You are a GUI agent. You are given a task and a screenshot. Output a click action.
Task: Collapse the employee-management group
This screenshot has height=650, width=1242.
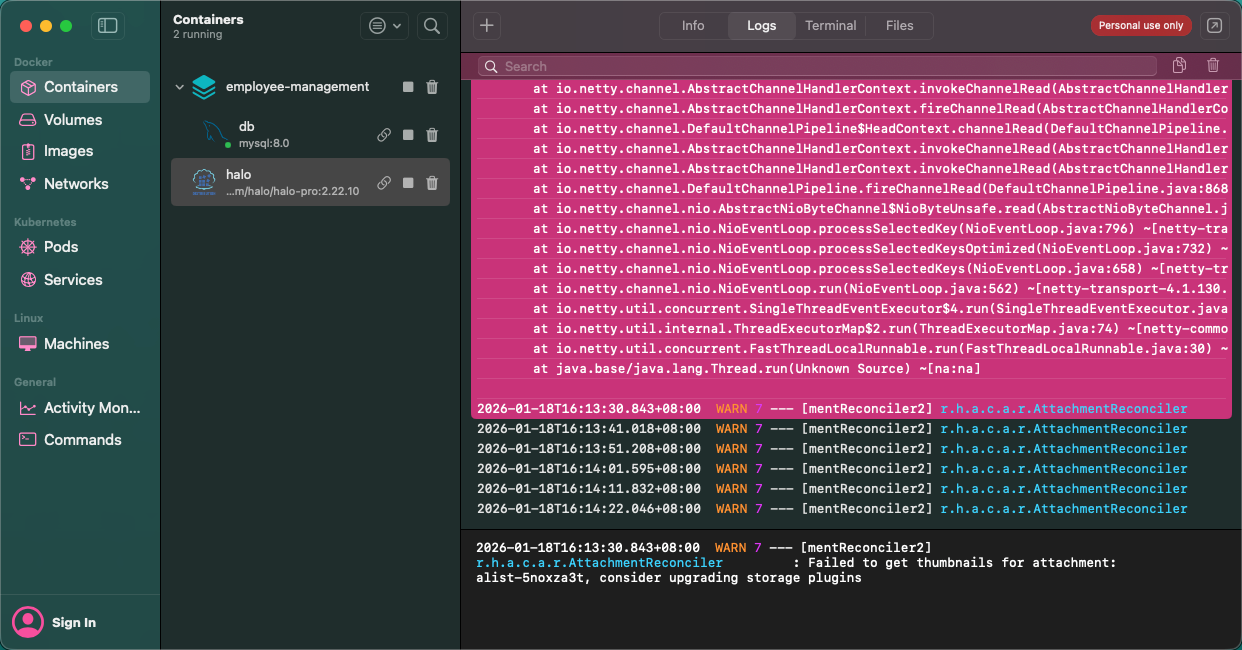coord(180,87)
